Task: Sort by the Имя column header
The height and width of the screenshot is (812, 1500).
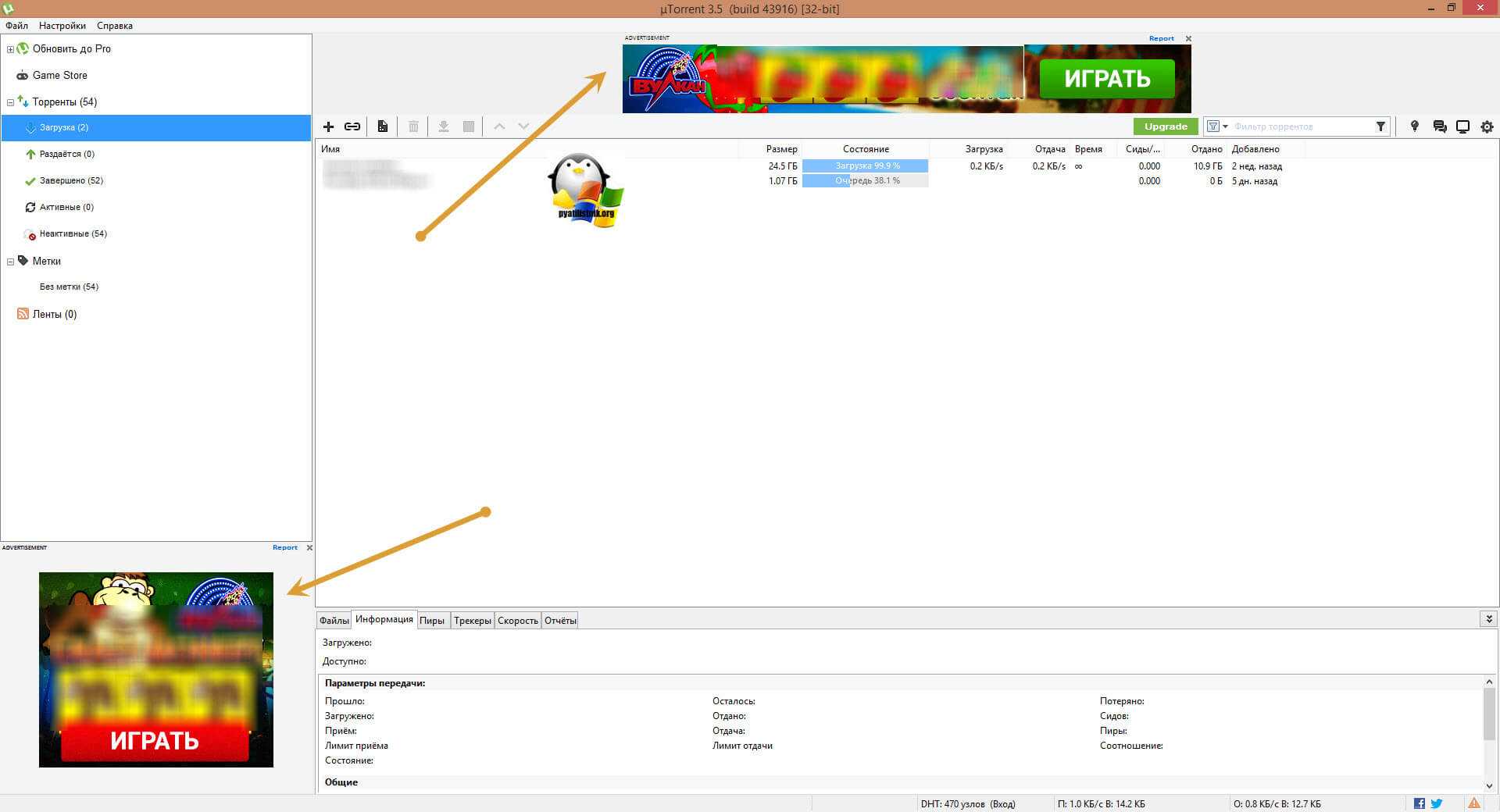Action: [x=330, y=149]
